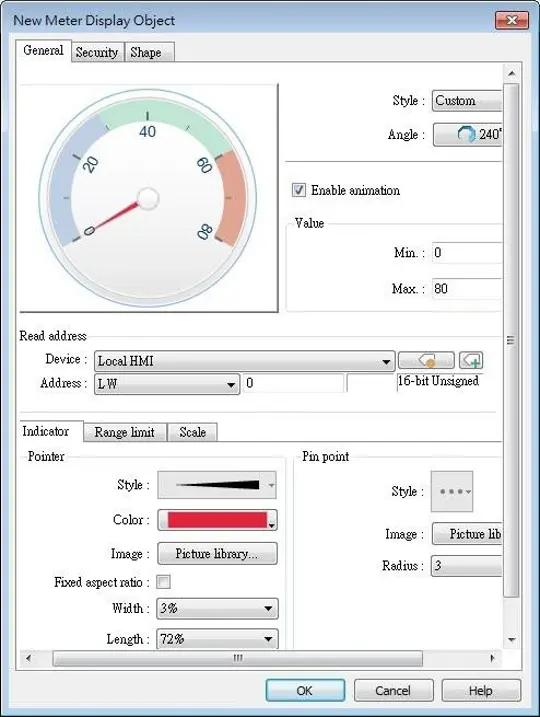Click the vertical scrollbar up arrow

click(x=512, y=73)
